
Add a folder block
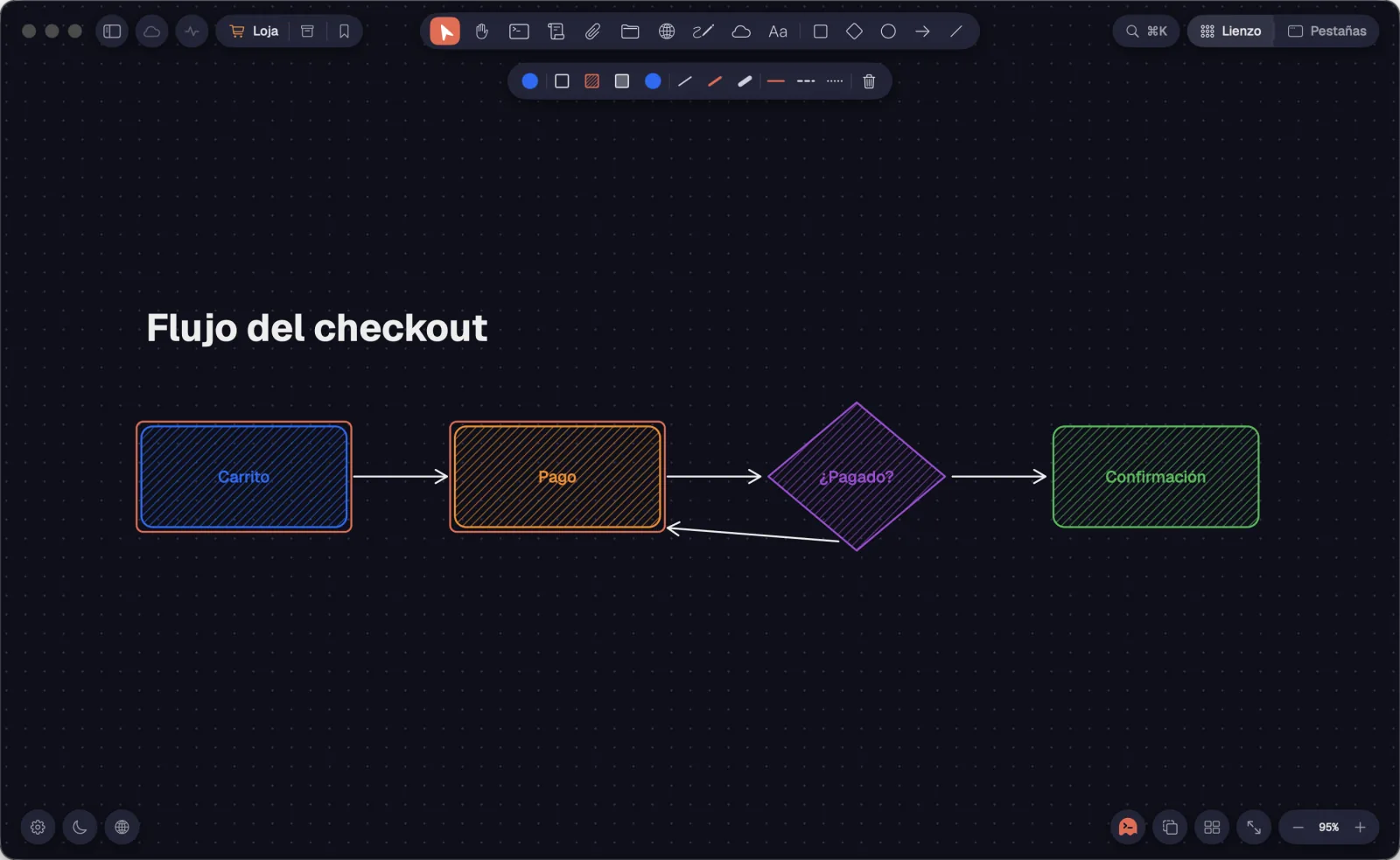(x=630, y=31)
